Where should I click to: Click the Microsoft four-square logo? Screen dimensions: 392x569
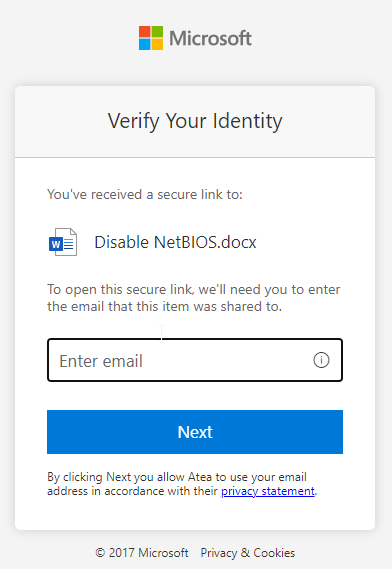151,38
